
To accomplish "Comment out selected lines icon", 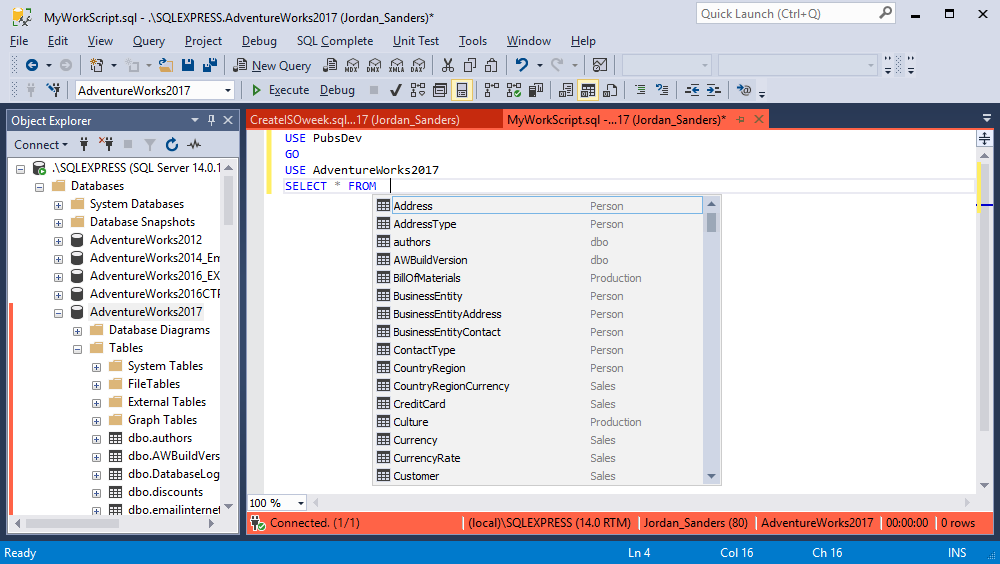I will click(x=640, y=90).
